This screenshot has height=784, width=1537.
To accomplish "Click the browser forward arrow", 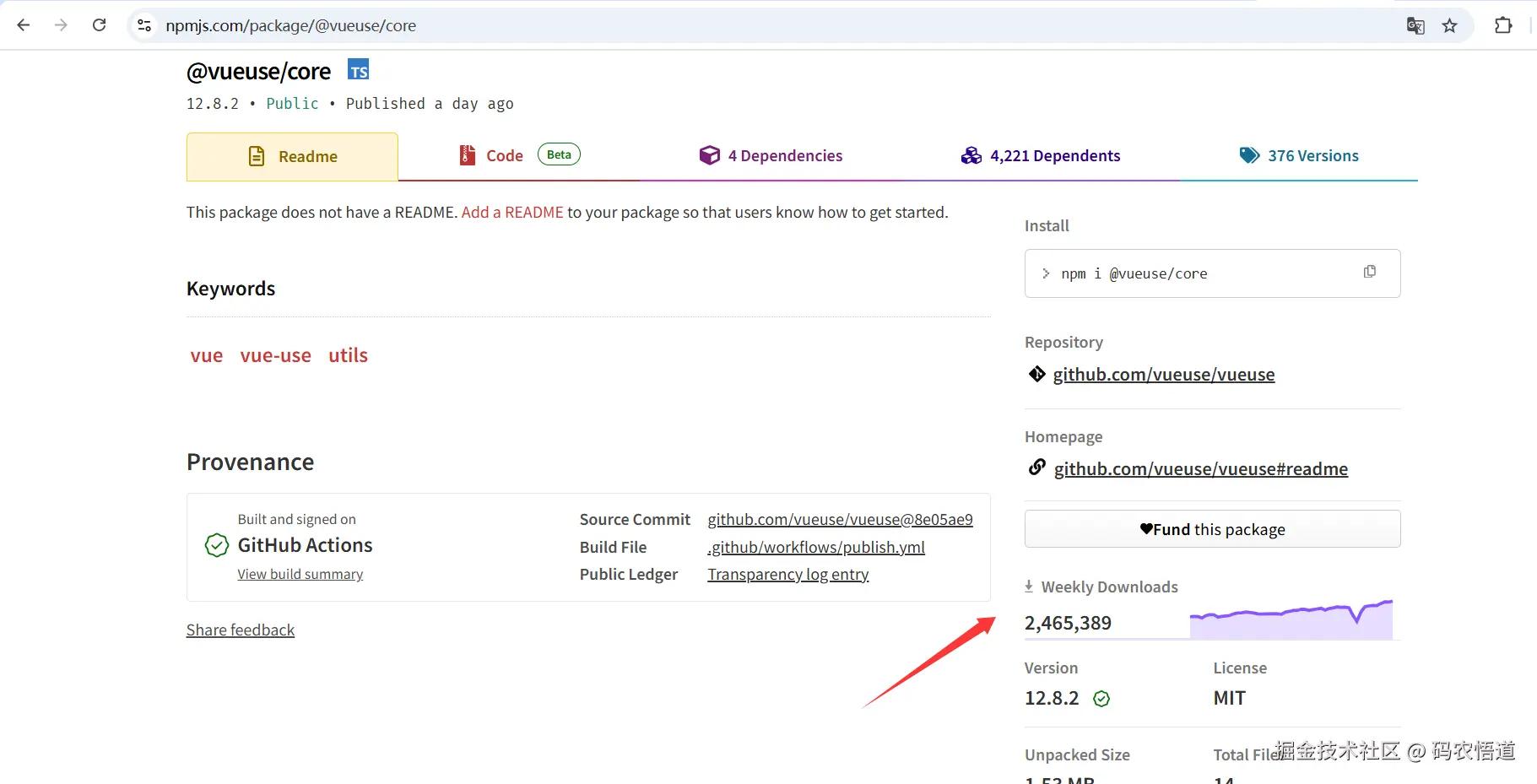I will (61, 25).
